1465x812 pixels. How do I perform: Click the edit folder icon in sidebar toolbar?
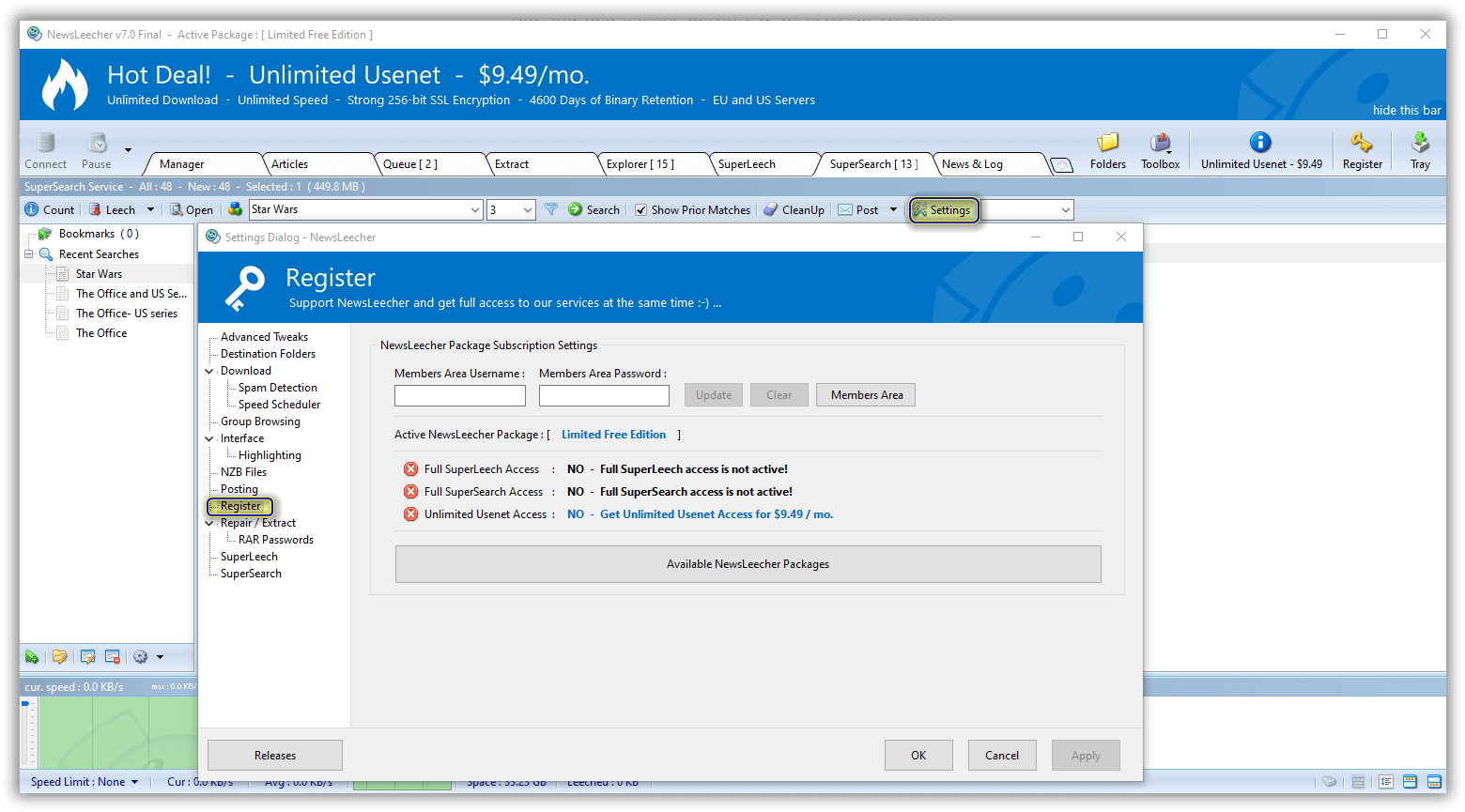59,657
